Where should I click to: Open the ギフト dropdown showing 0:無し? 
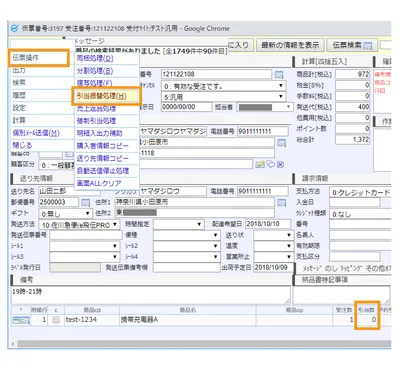65,213
